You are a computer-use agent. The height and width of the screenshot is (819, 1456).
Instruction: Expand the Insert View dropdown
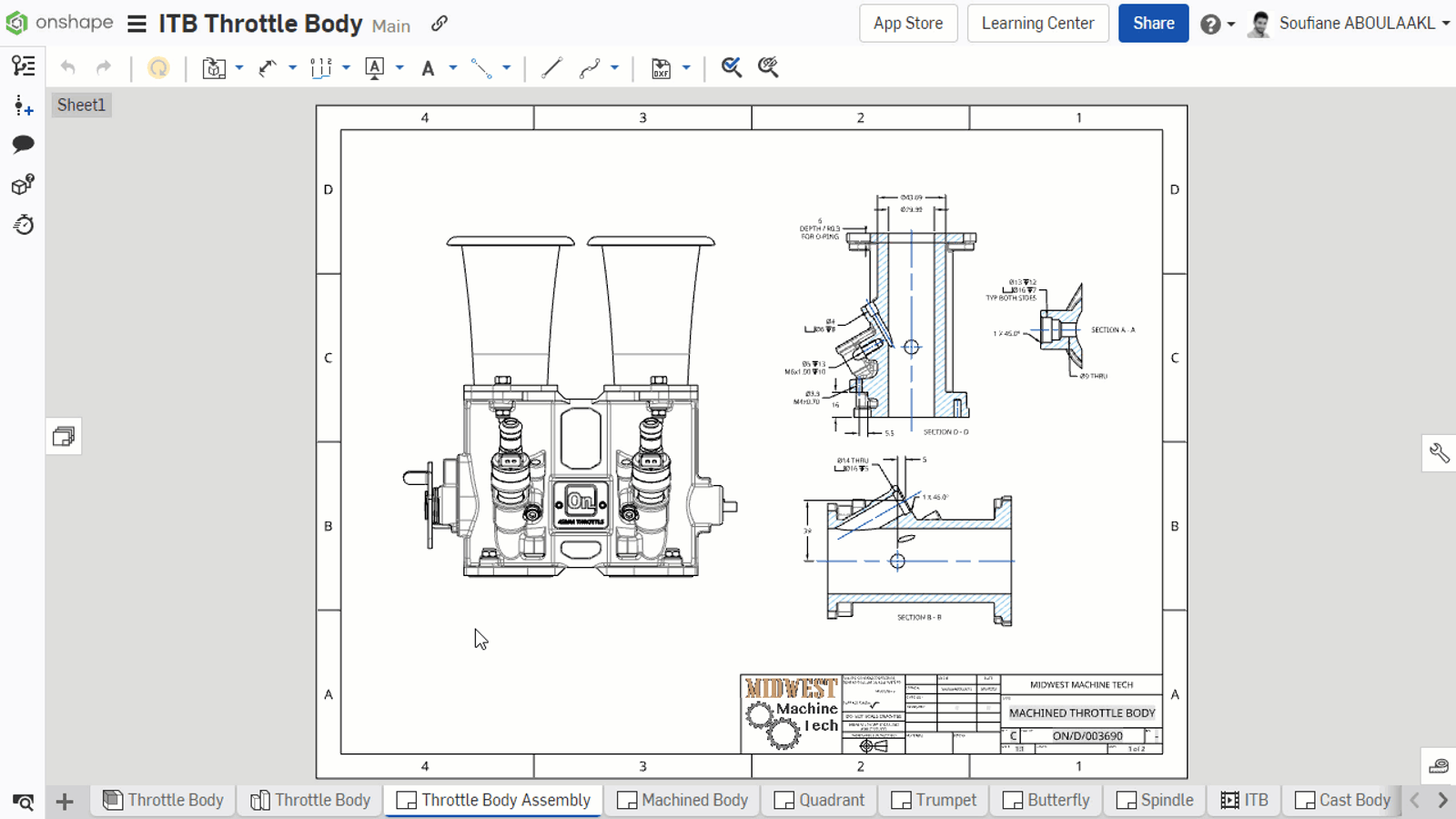point(239,66)
